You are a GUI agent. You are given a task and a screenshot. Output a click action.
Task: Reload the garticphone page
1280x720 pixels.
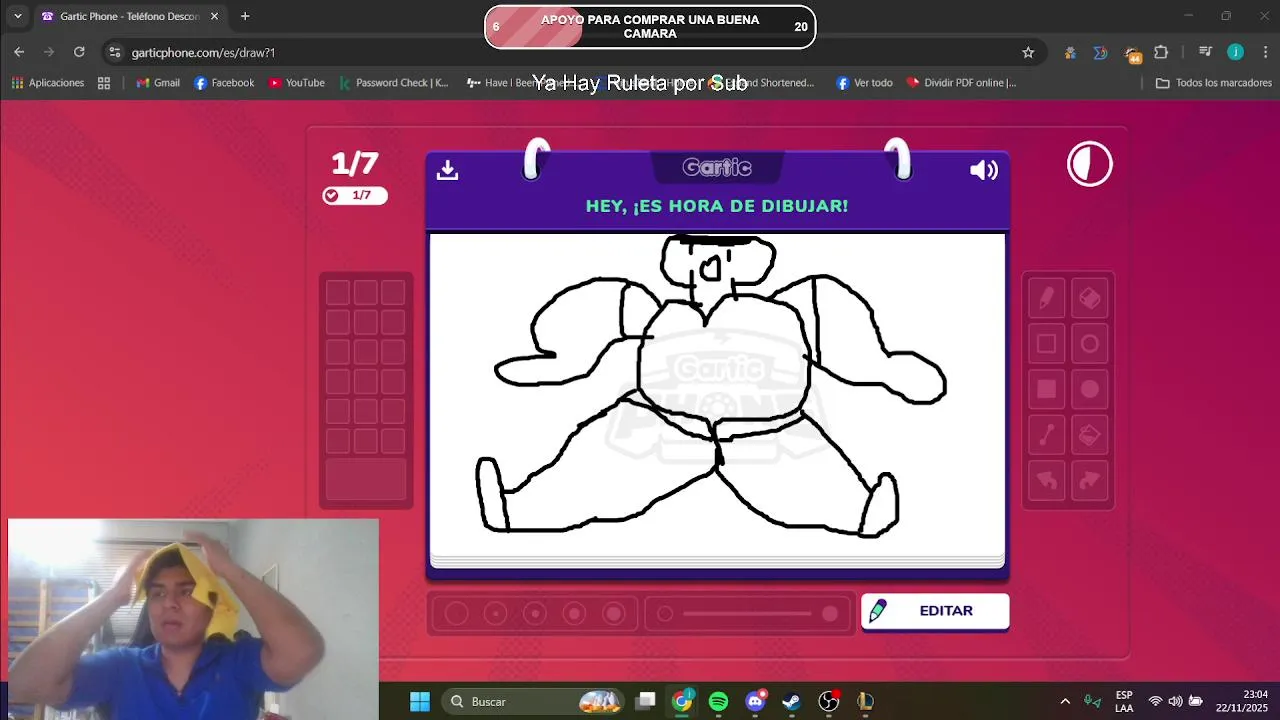click(x=79, y=52)
